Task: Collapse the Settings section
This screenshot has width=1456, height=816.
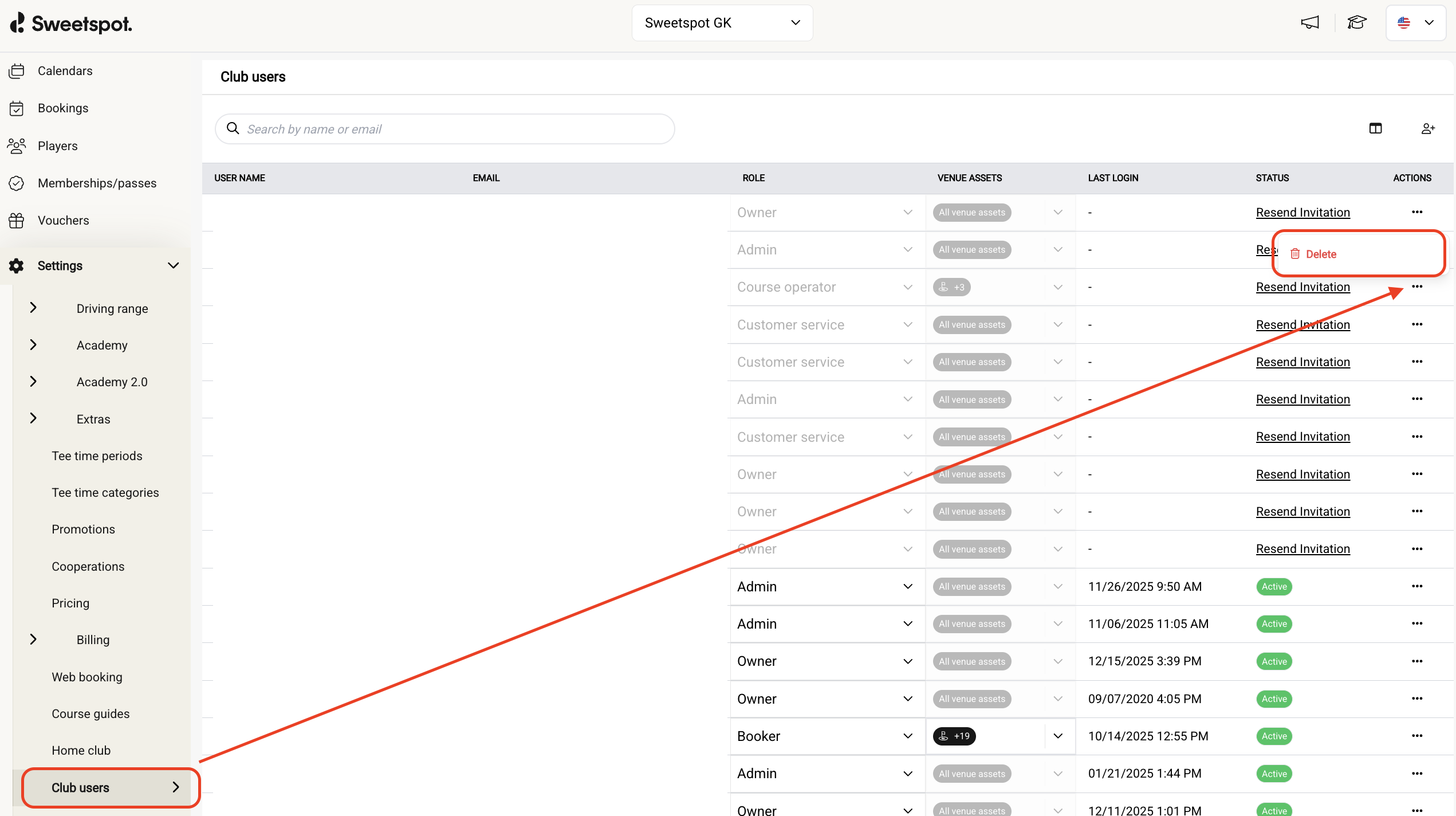Action: pos(173,266)
